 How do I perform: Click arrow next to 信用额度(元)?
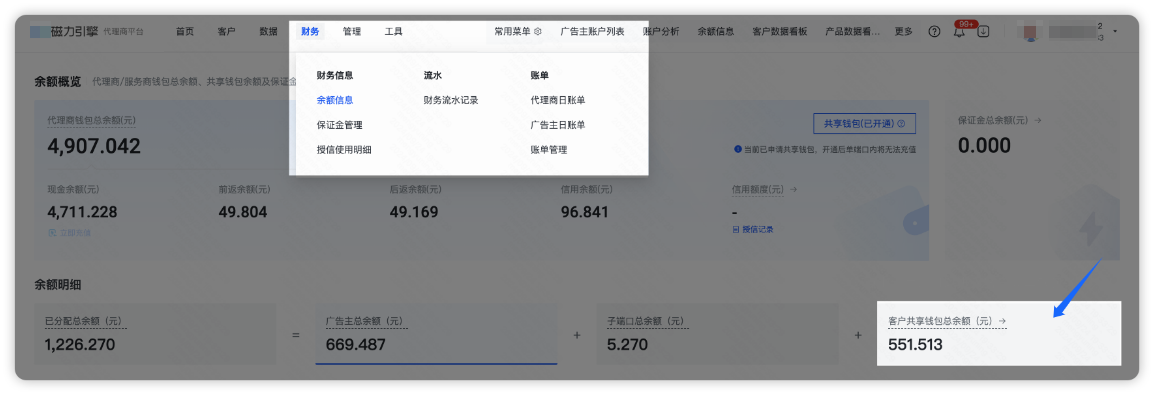click(793, 189)
